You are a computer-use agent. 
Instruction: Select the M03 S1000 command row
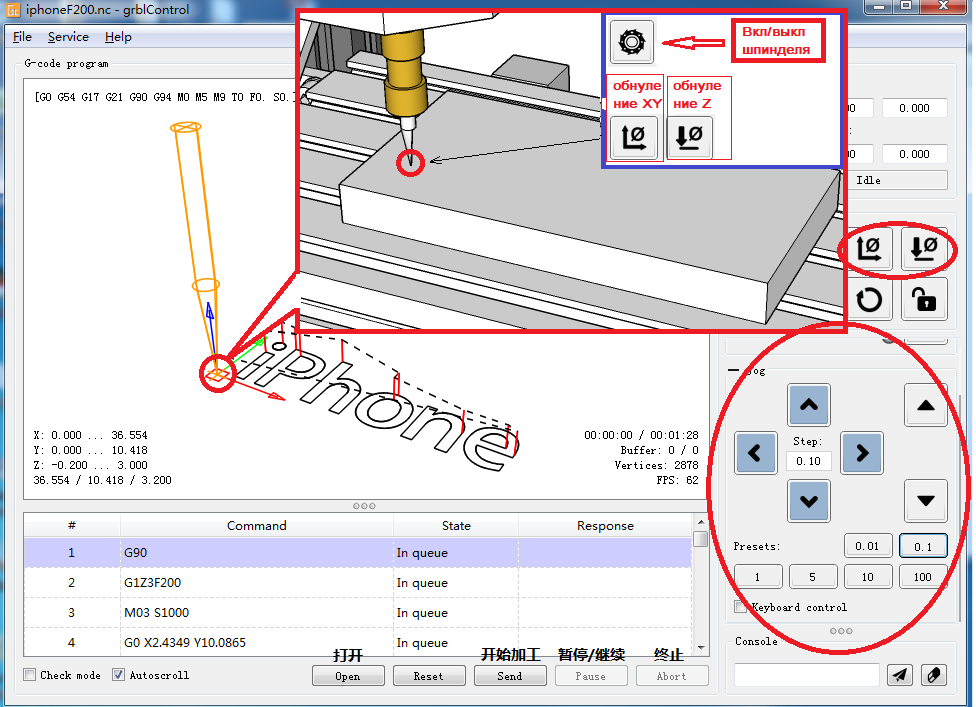click(358, 612)
